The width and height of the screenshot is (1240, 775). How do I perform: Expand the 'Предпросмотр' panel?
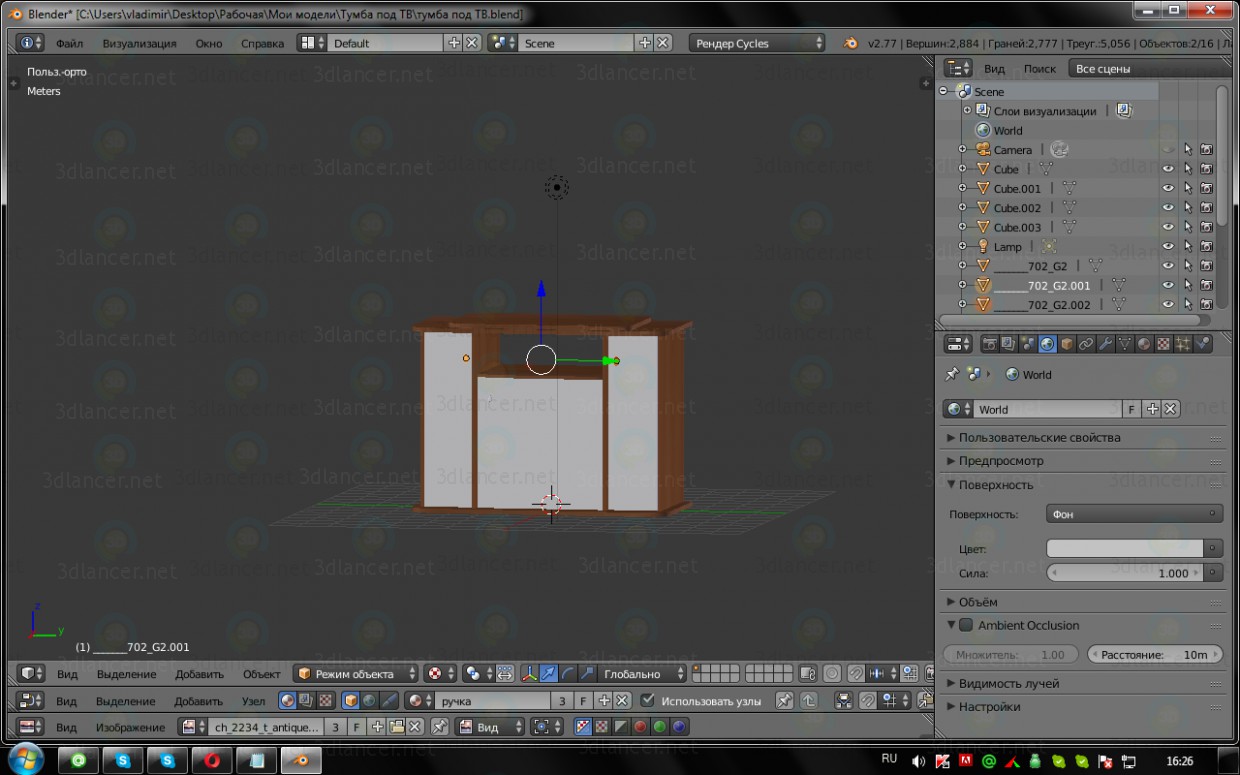[x=1084, y=461]
